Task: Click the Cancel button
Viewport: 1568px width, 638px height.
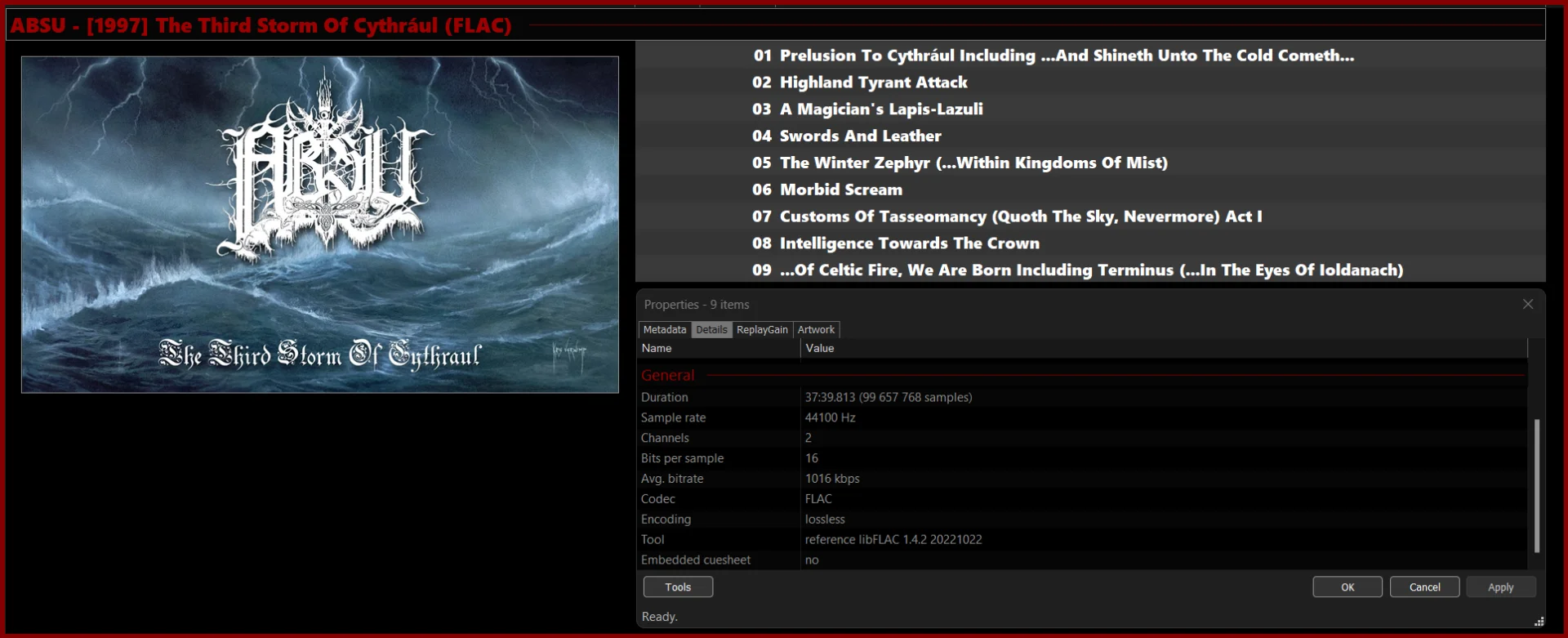Action: pyautogui.click(x=1425, y=587)
